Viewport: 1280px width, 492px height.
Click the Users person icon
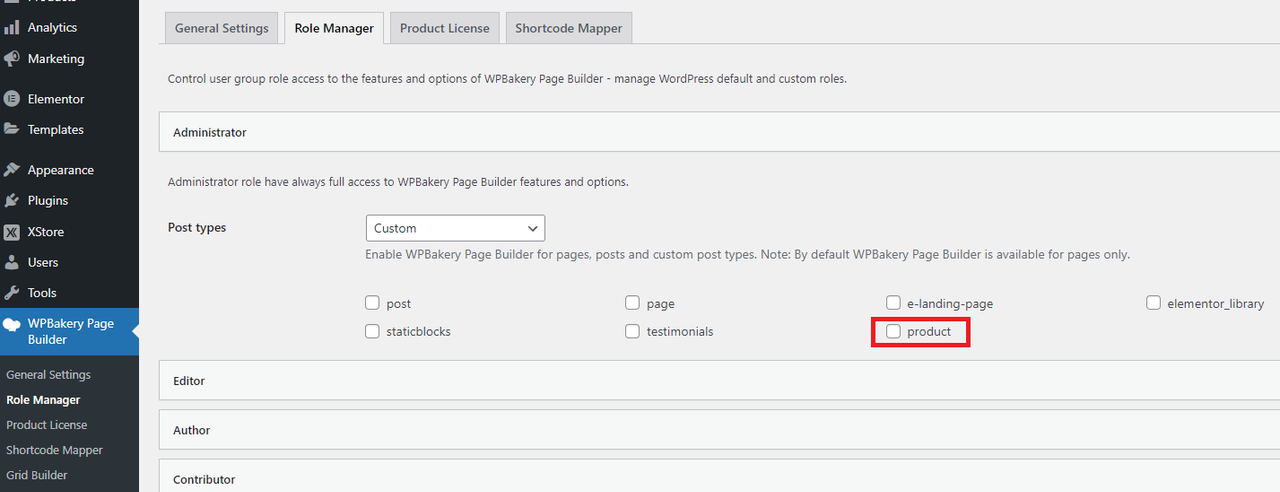[12, 263]
